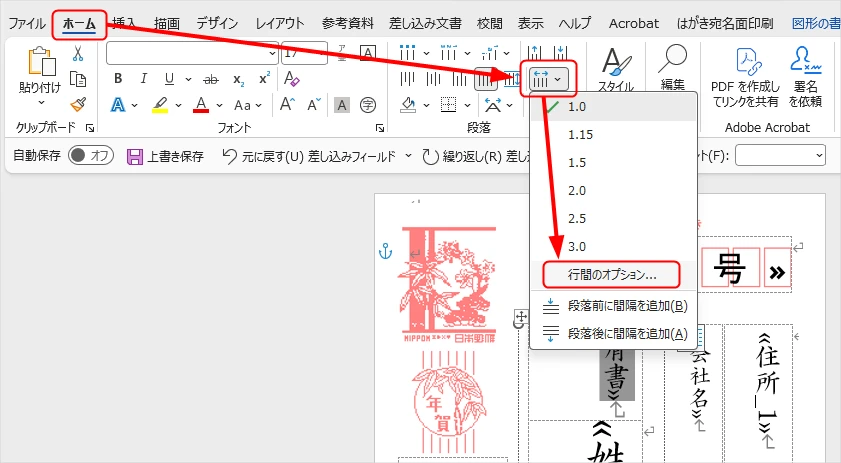Screen dimensions: 841x463
Task: Open the フォント group dialog launcher
Action: click(x=380, y=128)
